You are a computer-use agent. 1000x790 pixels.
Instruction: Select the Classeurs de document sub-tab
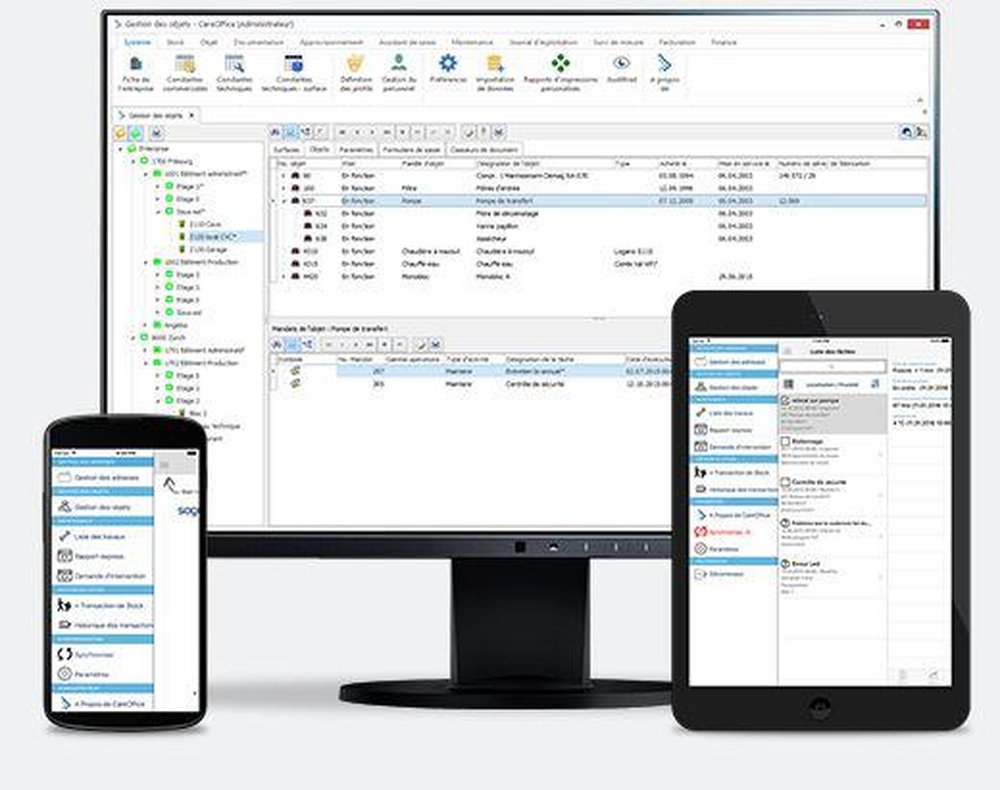[x=484, y=149]
